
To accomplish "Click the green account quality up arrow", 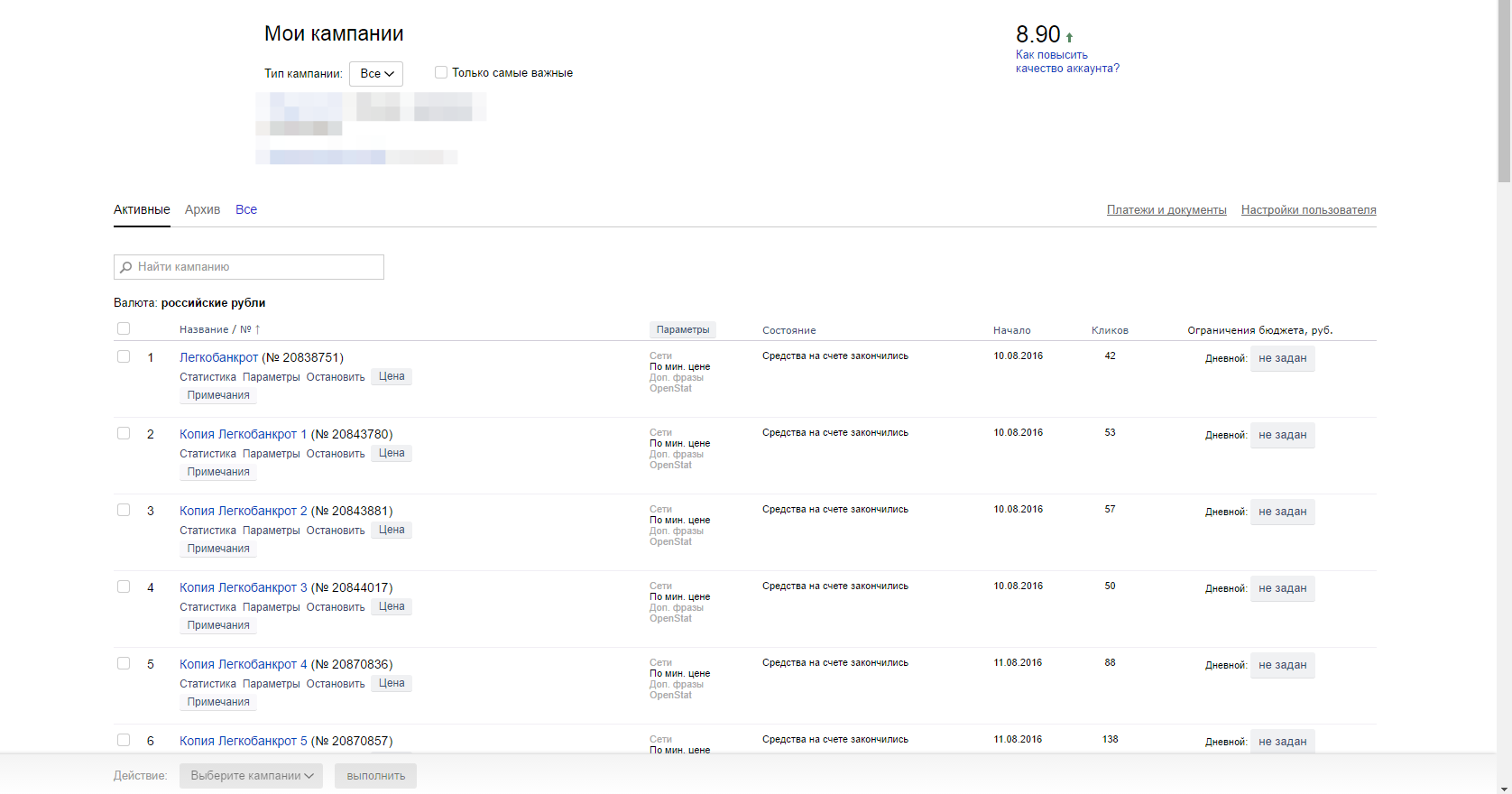I will 1069,37.
